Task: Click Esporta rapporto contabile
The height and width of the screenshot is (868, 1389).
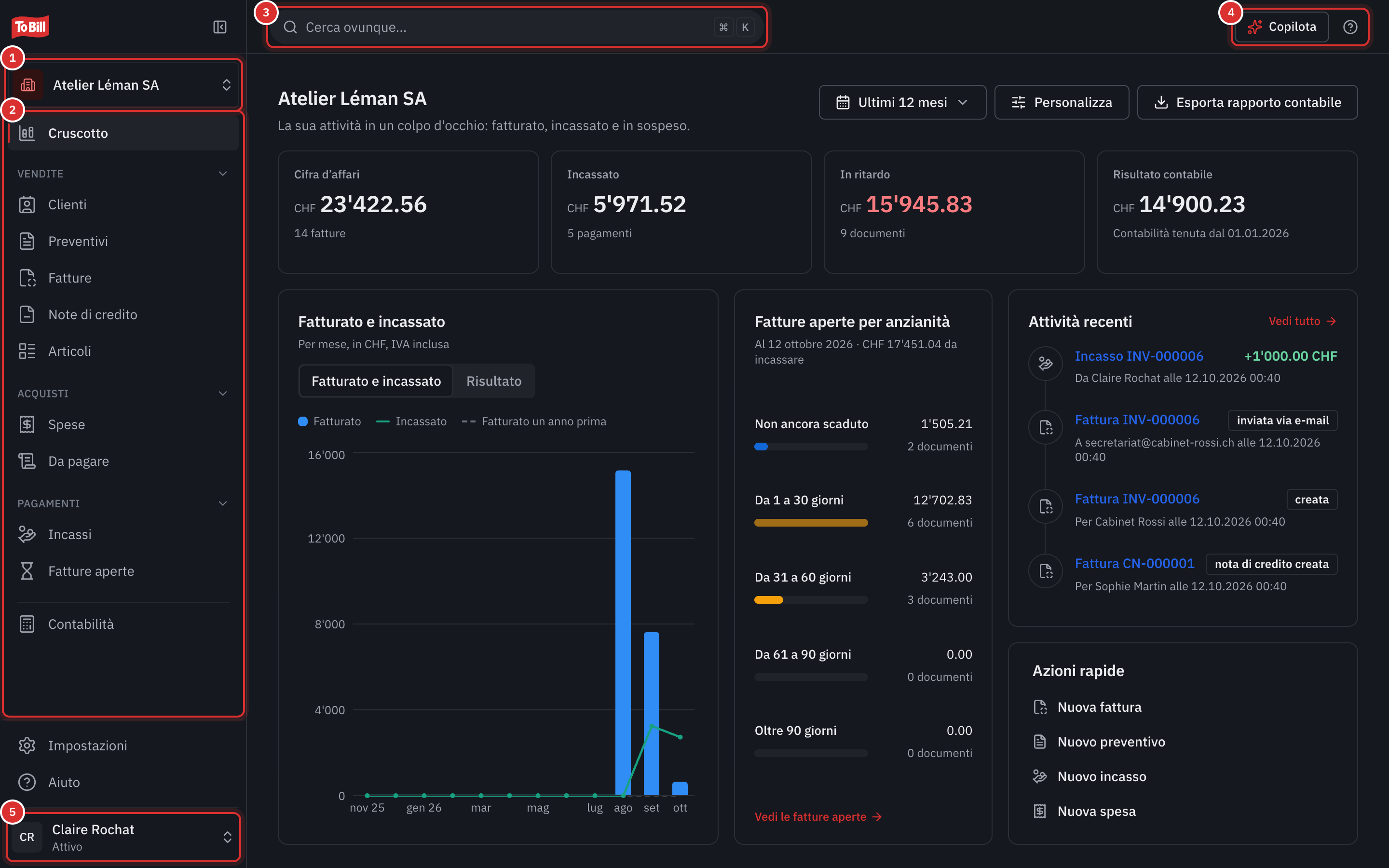Action: (1247, 102)
